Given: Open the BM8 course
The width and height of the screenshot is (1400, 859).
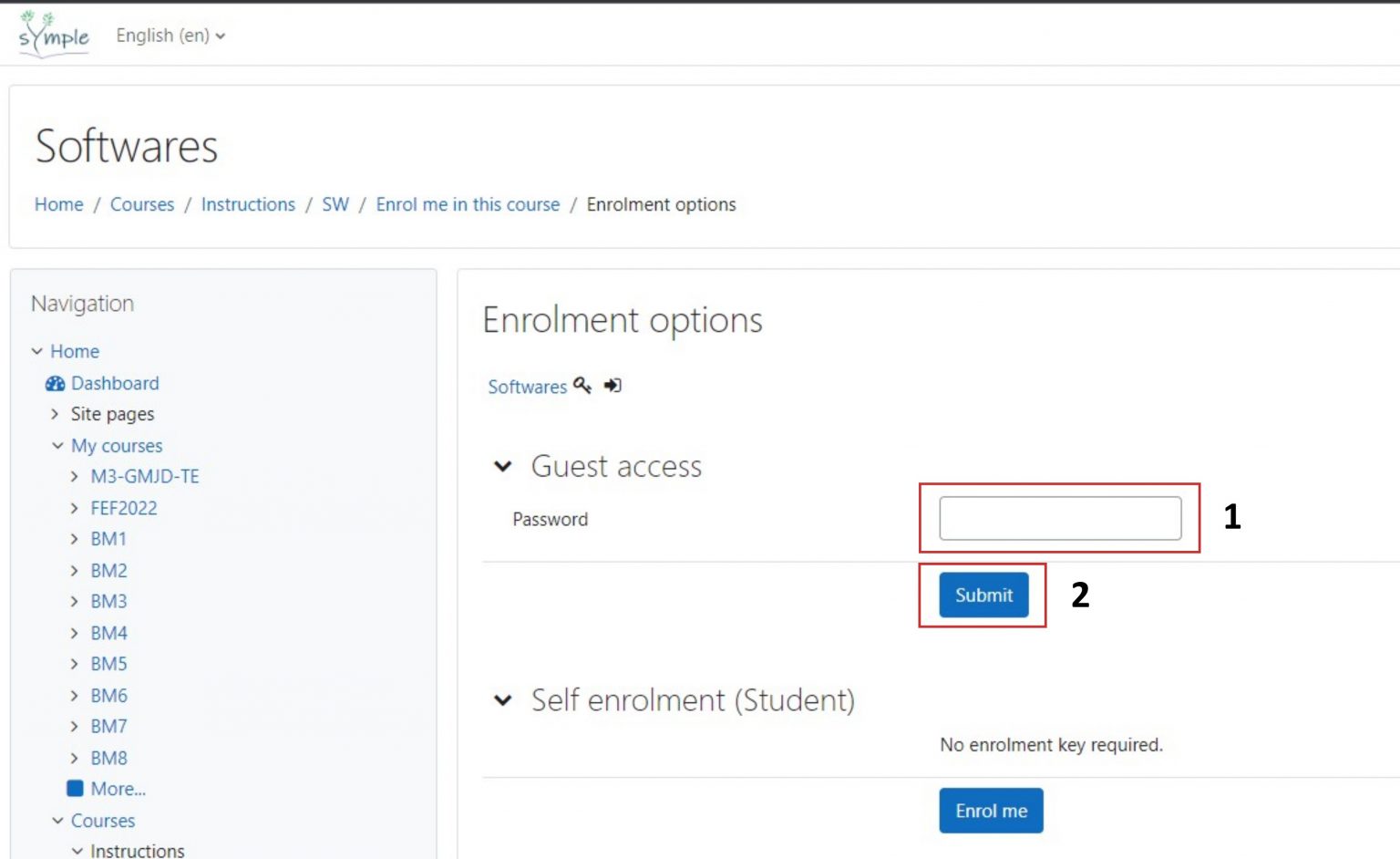Looking at the screenshot, I should (x=108, y=758).
